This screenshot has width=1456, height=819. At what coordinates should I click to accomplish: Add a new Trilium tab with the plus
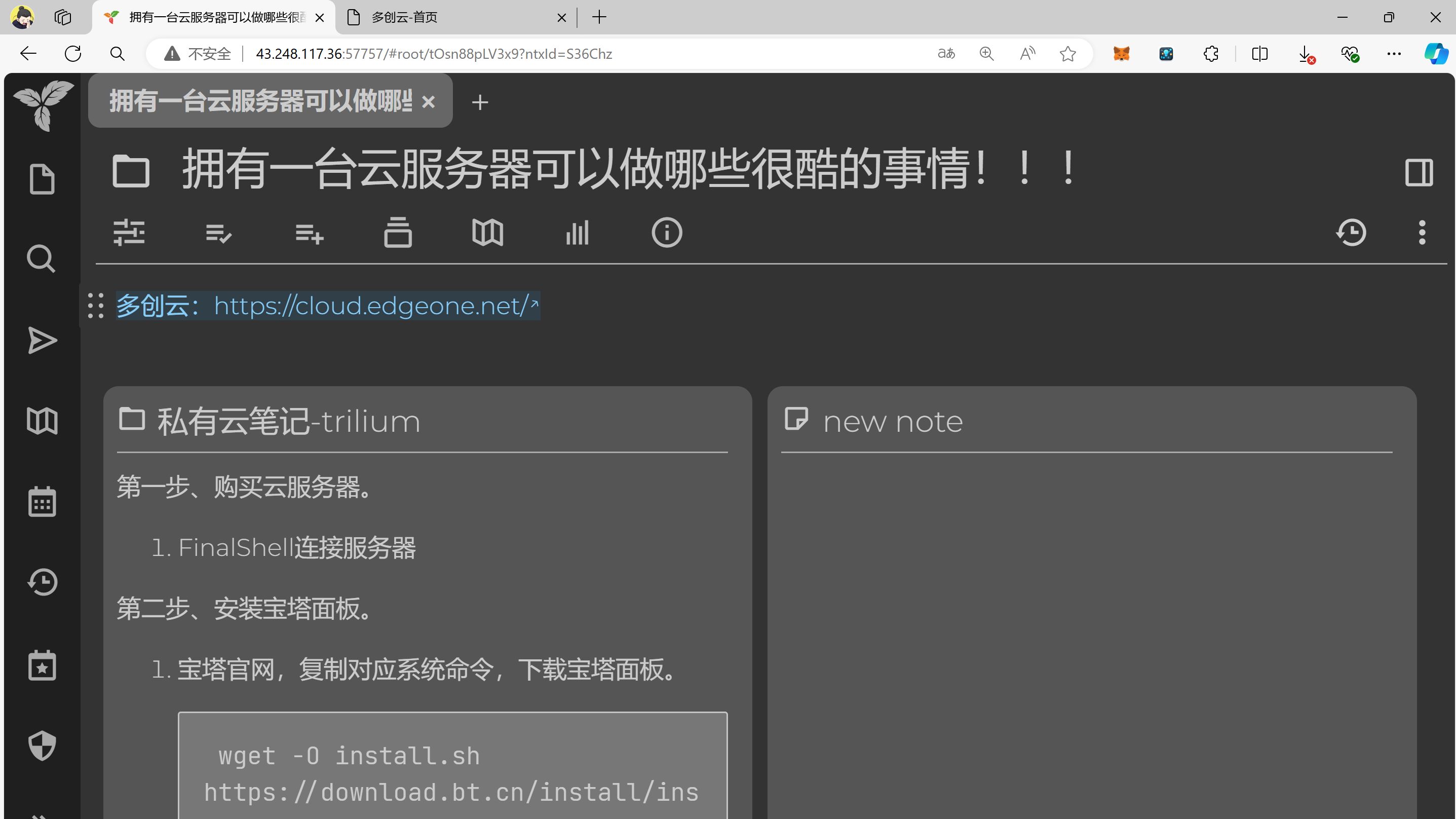coord(480,102)
